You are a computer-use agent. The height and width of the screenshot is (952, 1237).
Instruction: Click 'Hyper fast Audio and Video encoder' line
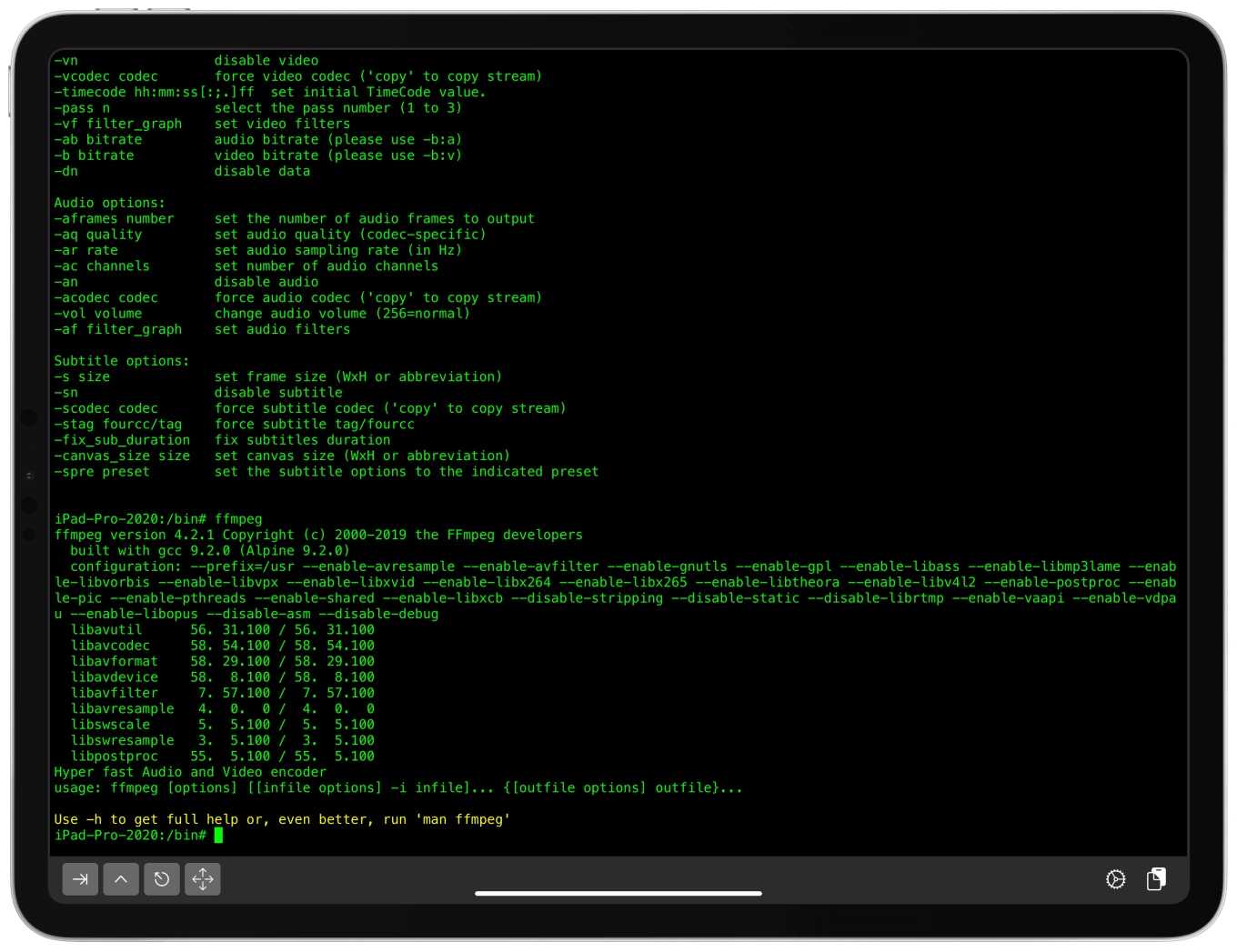point(190,772)
